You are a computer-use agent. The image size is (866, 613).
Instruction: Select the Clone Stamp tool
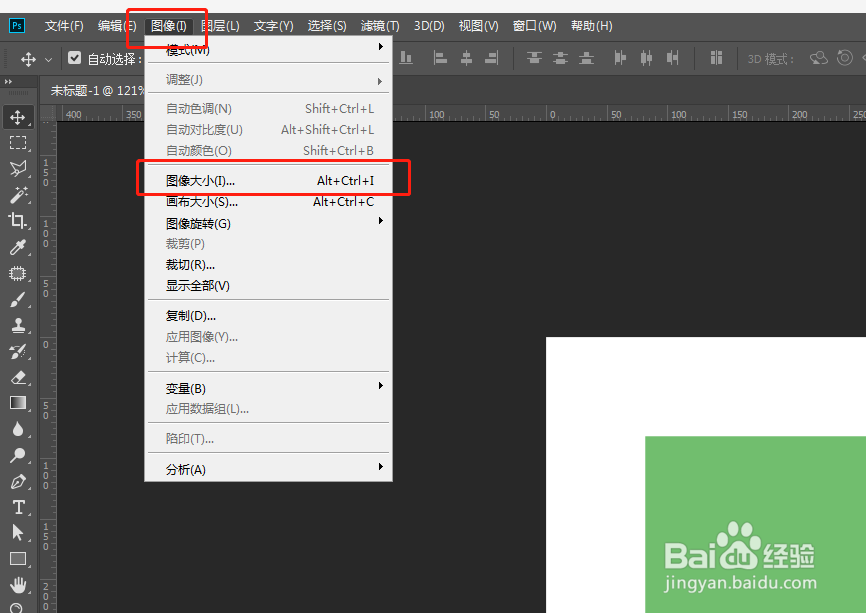18,325
